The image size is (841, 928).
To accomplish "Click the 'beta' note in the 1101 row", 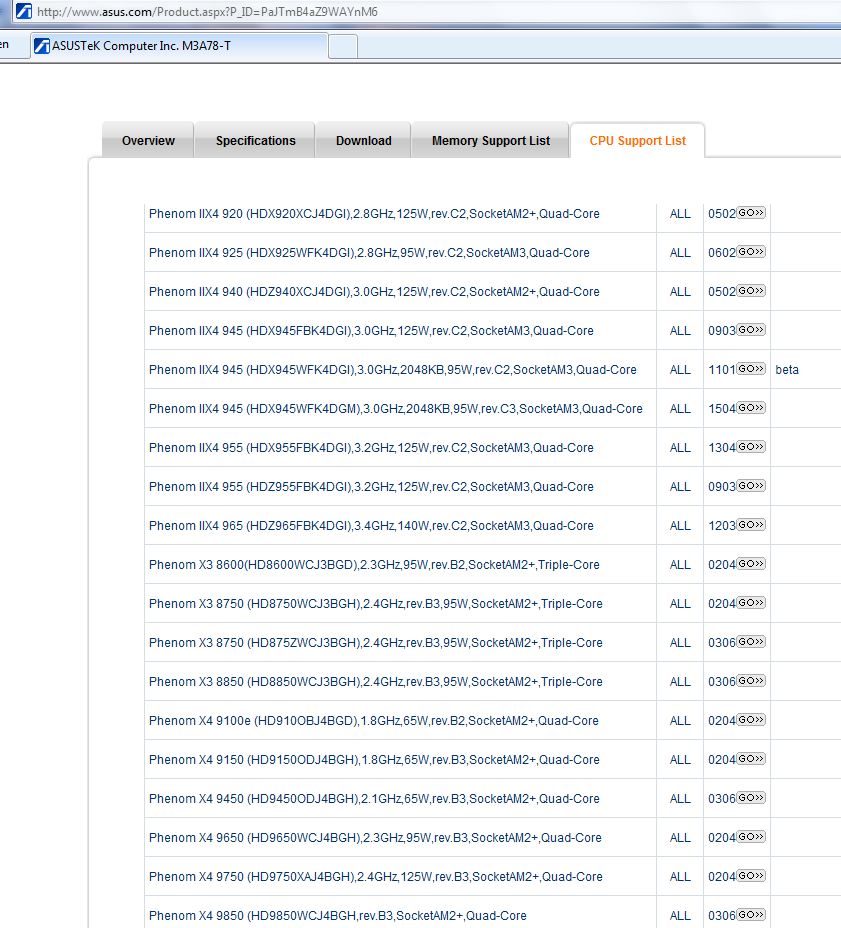I will pos(787,370).
